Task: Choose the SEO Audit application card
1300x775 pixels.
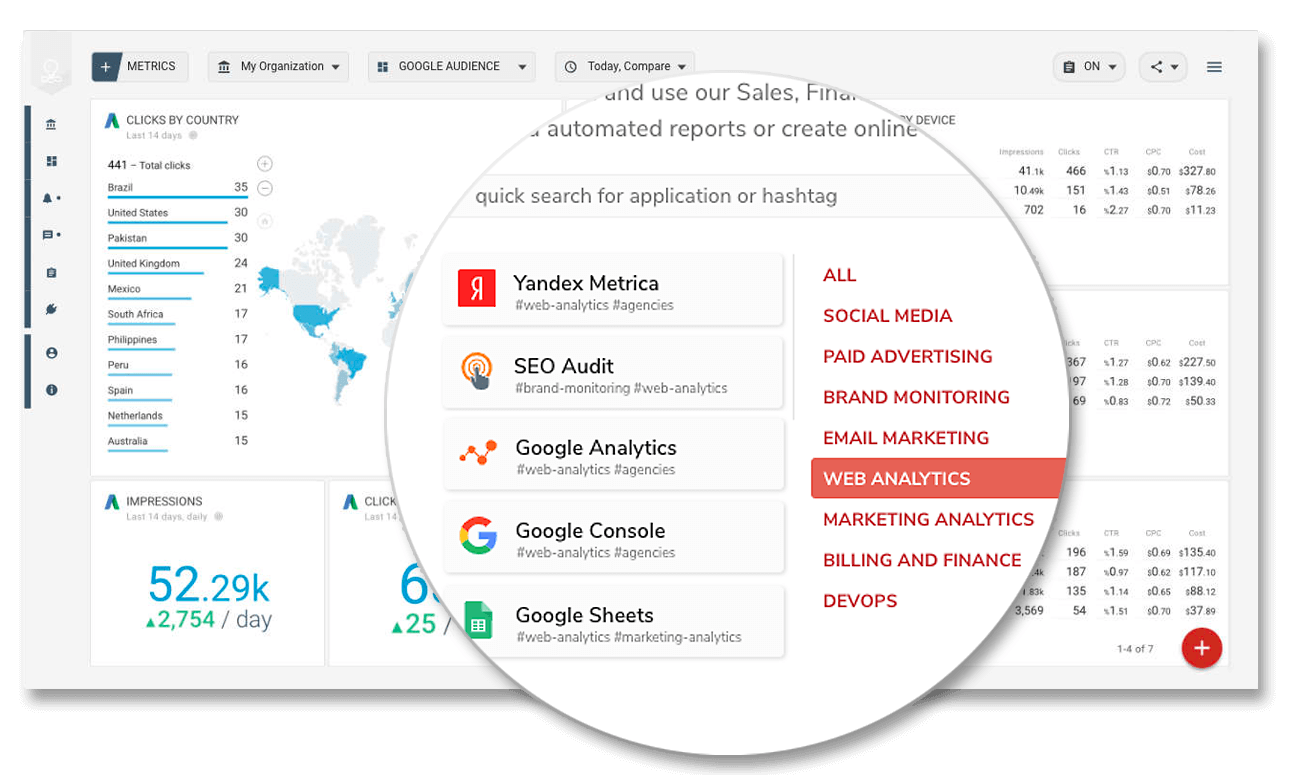Action: [613, 372]
